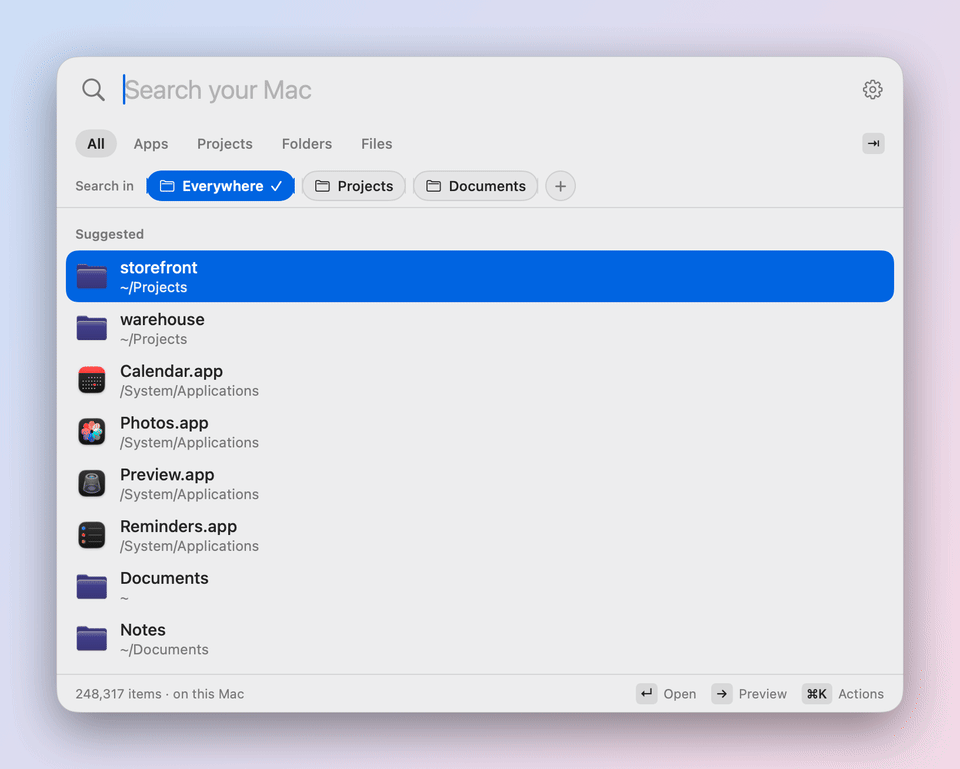Click the right-arrow Preview key icon
This screenshot has width=960, height=769.
tap(722, 694)
